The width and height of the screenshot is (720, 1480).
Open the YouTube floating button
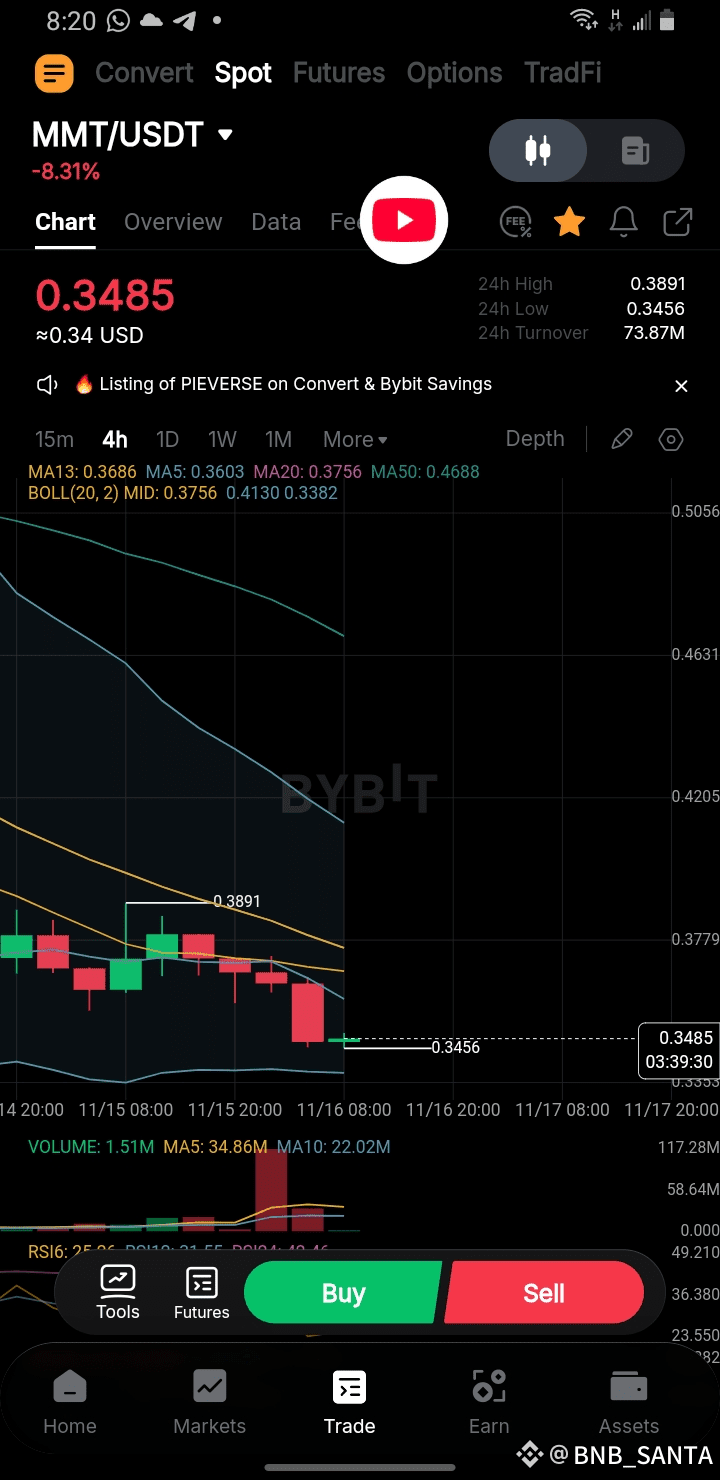(404, 220)
